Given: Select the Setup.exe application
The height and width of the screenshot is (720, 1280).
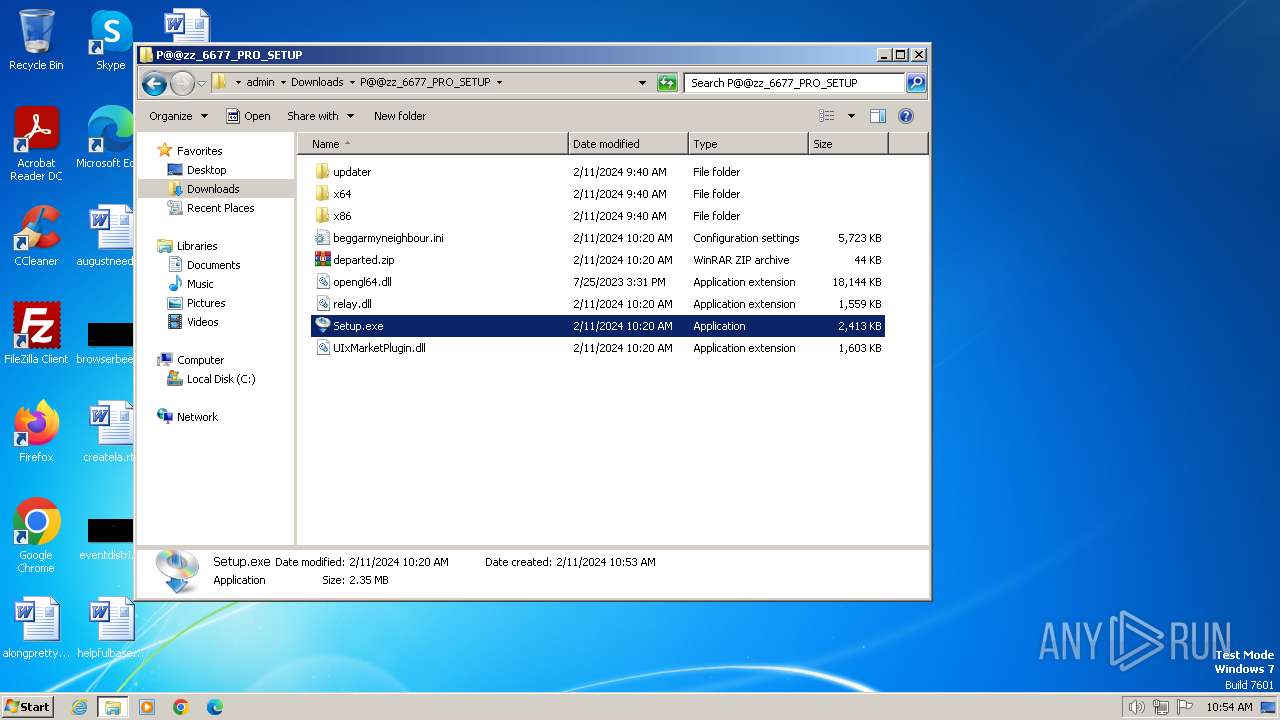Looking at the screenshot, I should [598, 326].
